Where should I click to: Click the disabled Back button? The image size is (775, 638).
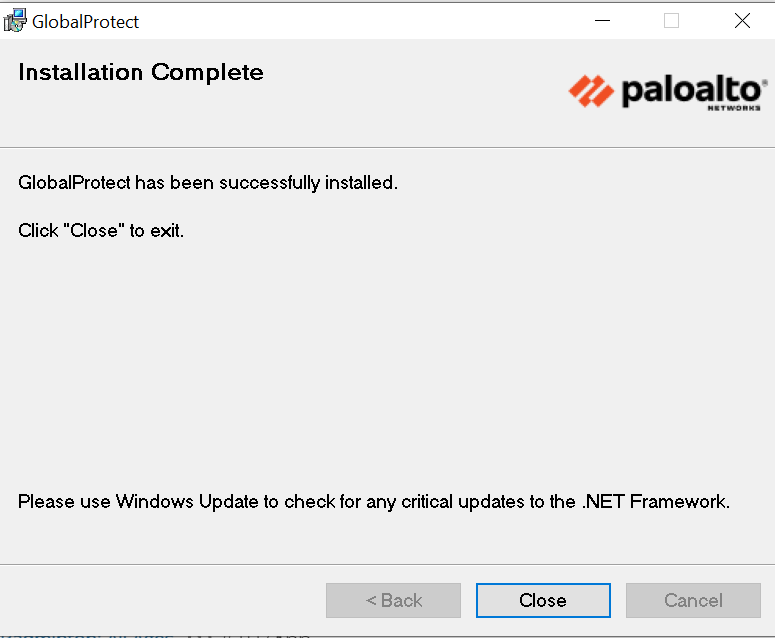coord(393,600)
